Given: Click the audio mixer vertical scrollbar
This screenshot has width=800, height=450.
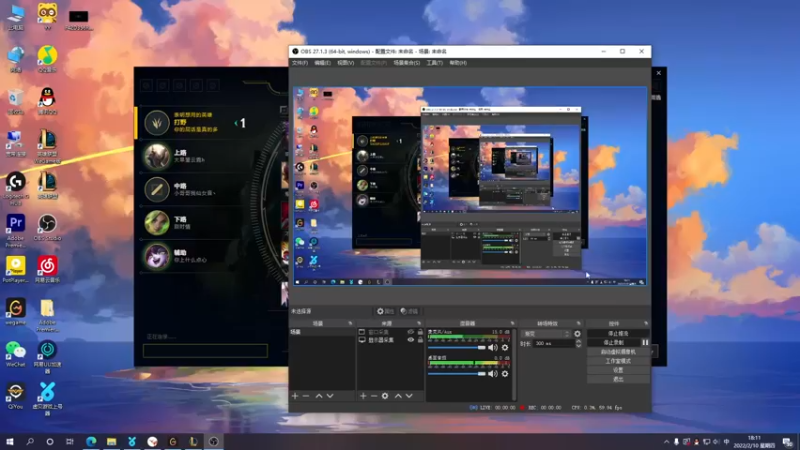Looking at the screenshot, I should (x=514, y=364).
